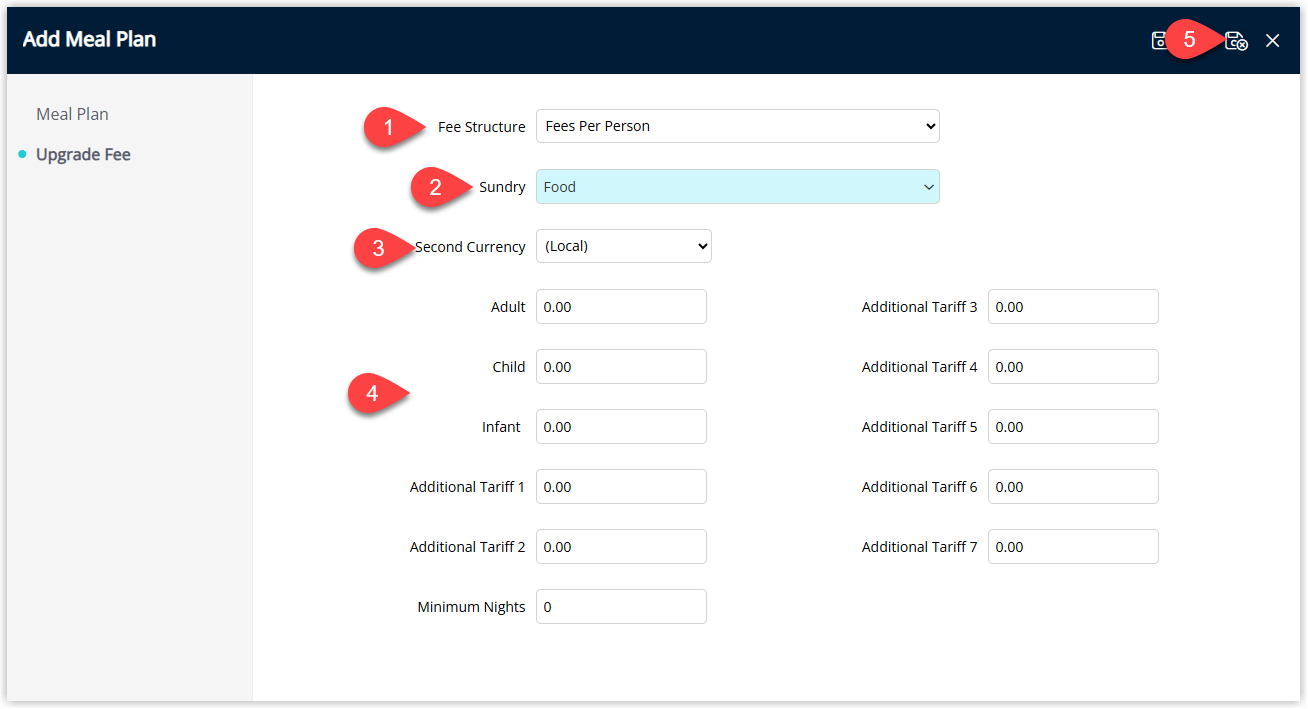Screen dimensions: 1308x709
Task: Click the Adult fee input field
Action: 621,307
